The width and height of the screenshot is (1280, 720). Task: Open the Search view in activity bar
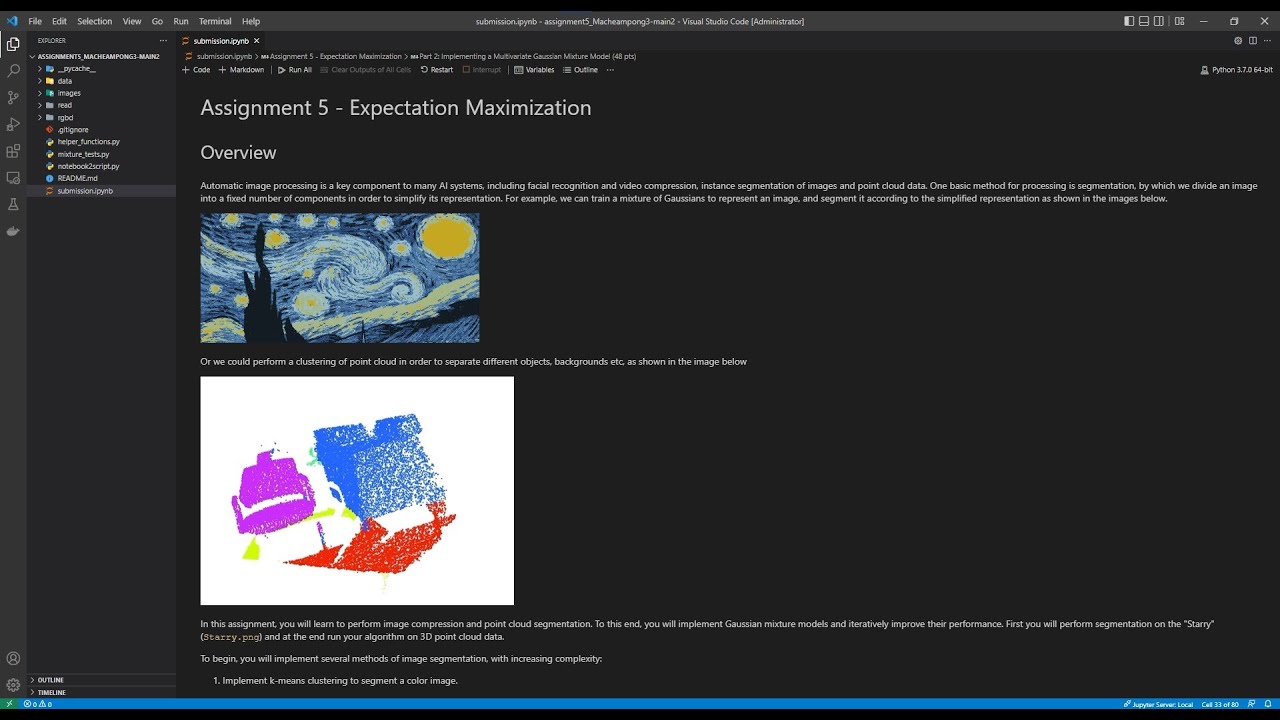click(13, 71)
